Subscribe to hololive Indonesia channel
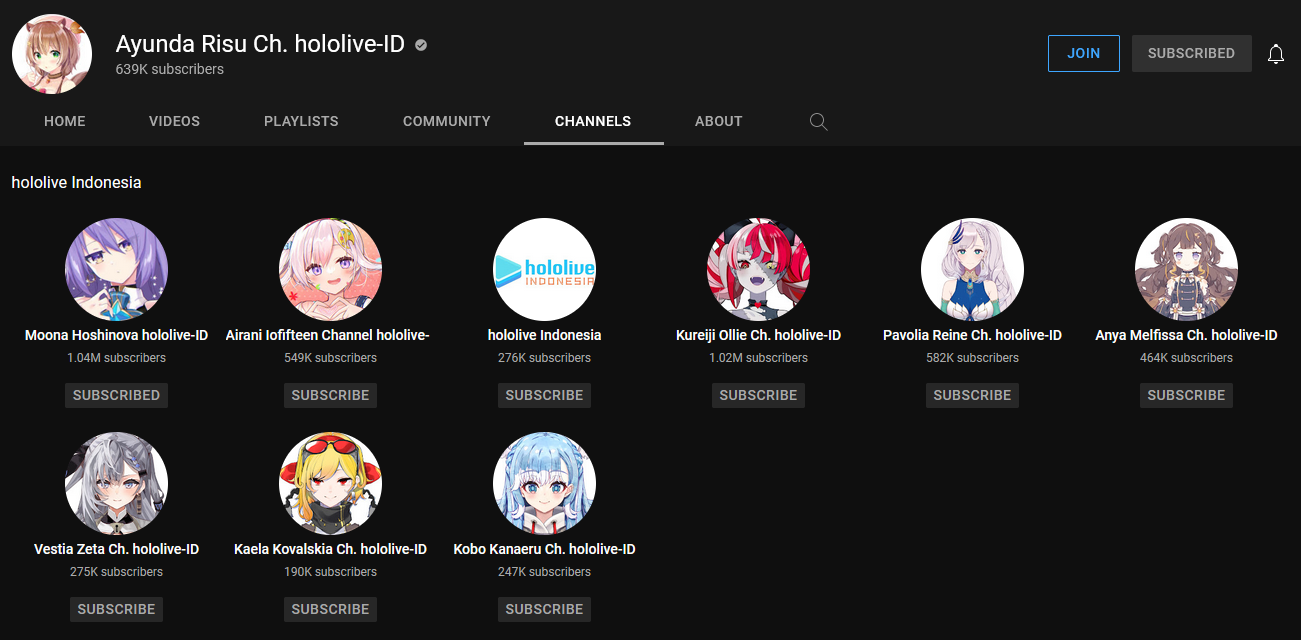 [x=544, y=395]
